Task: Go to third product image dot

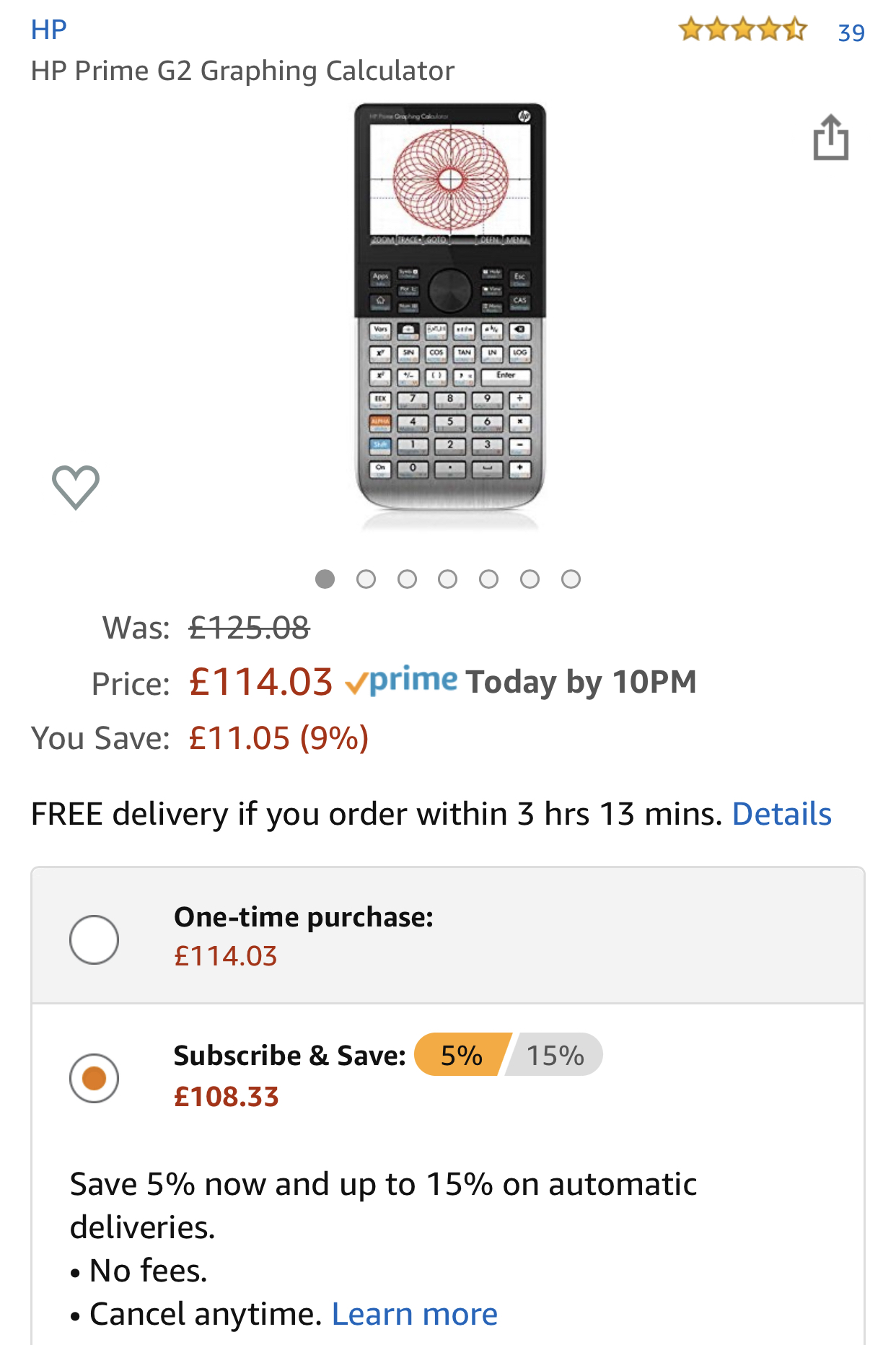Action: pos(407,579)
